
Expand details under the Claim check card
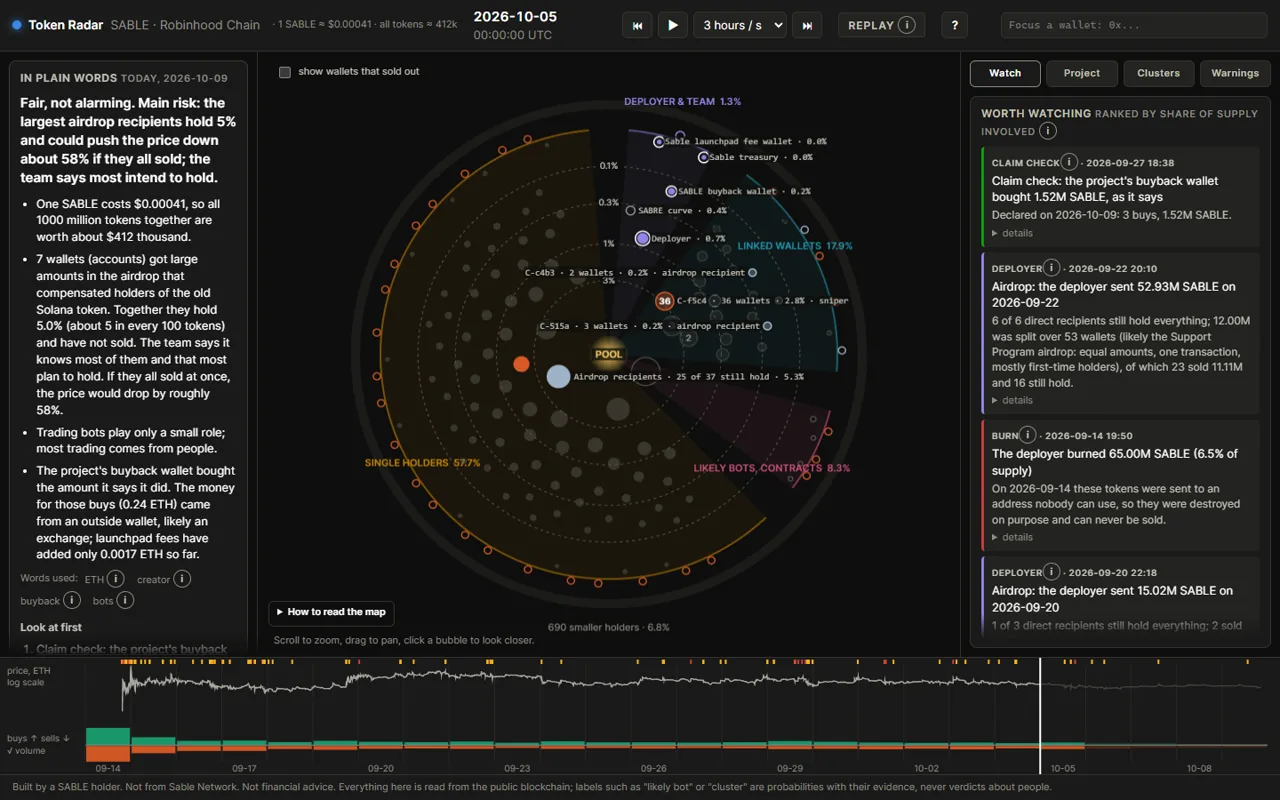click(1012, 233)
